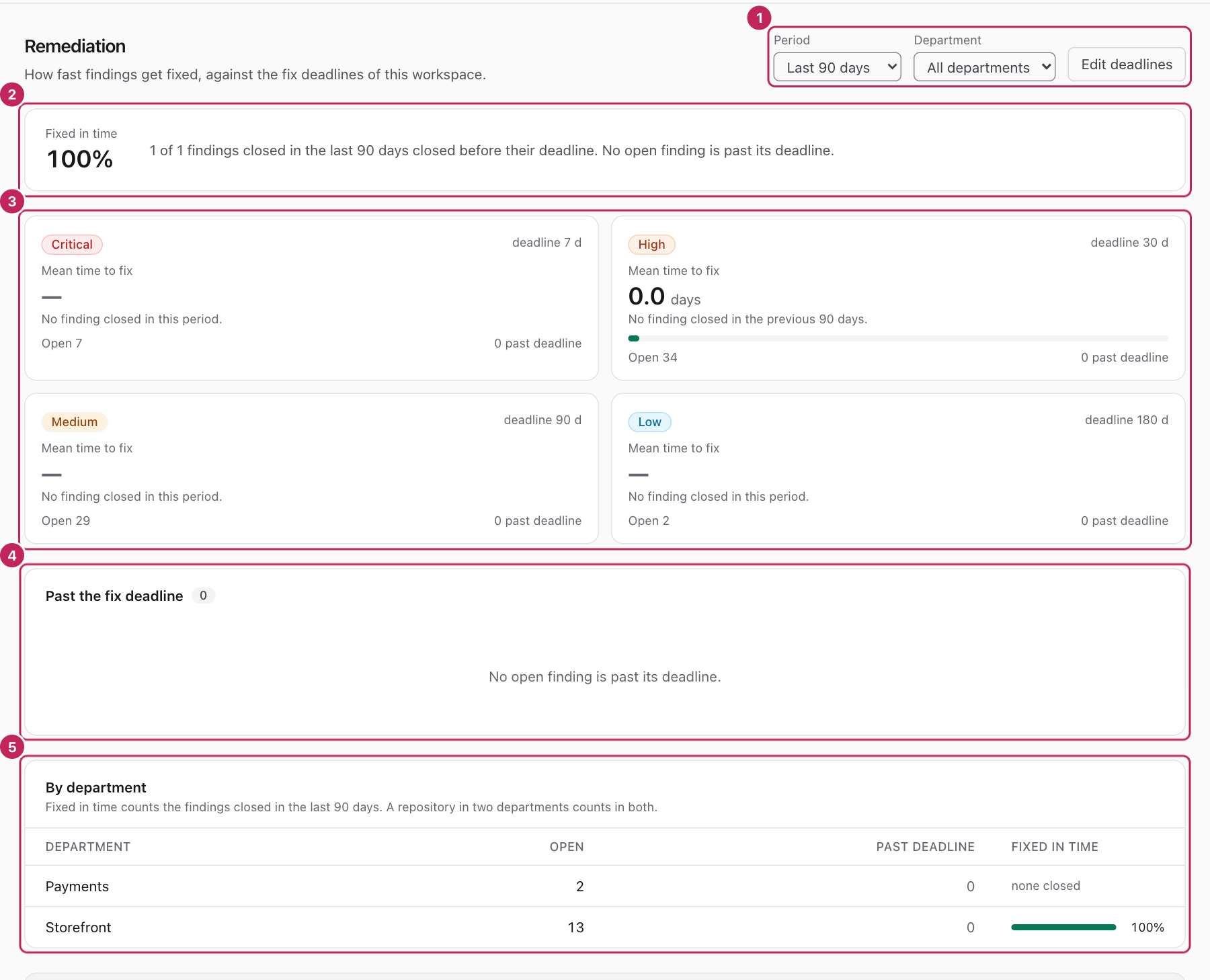Click '0 past deadline' in the Critical card
Screen dimensions: 1210x980
coord(538,343)
